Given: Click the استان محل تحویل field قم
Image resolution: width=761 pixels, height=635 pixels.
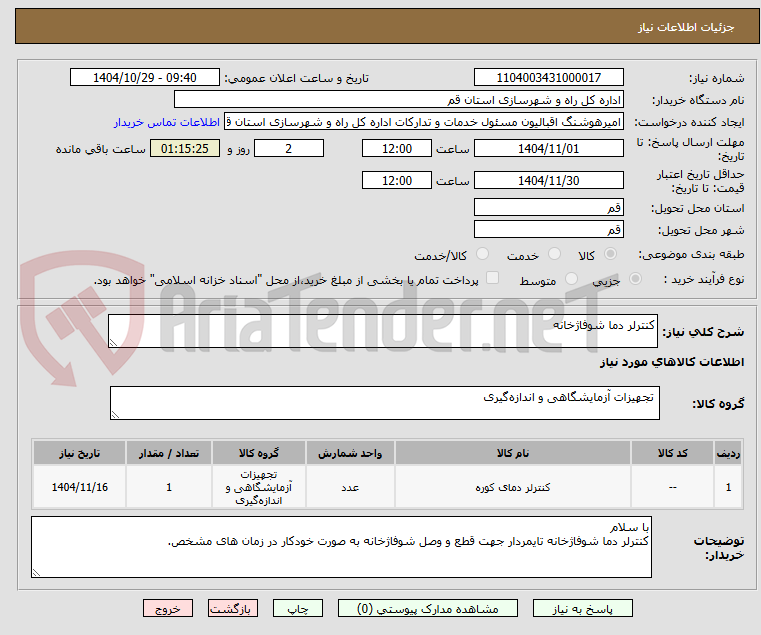Looking at the screenshot, I should (548, 207).
